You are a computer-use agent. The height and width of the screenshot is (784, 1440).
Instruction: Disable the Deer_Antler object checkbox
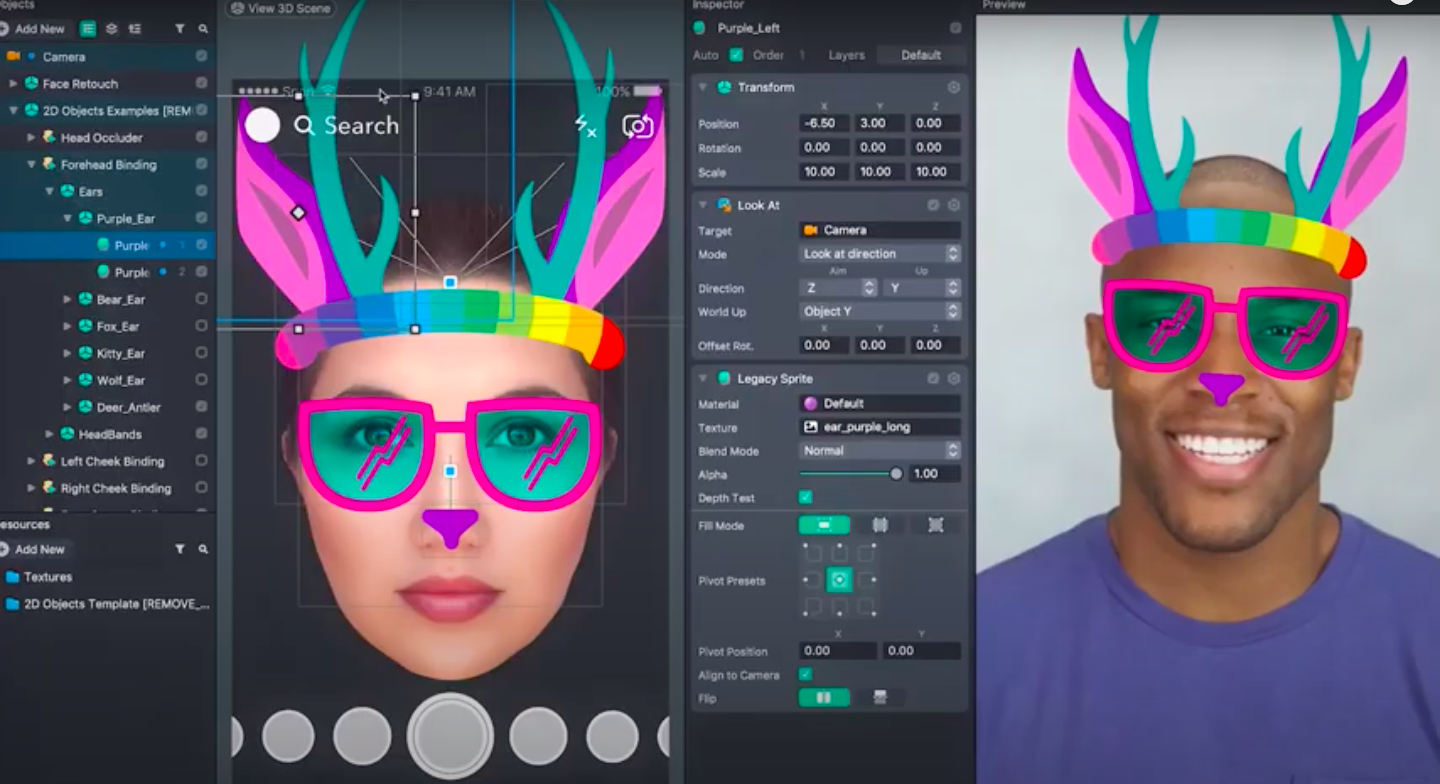202,407
